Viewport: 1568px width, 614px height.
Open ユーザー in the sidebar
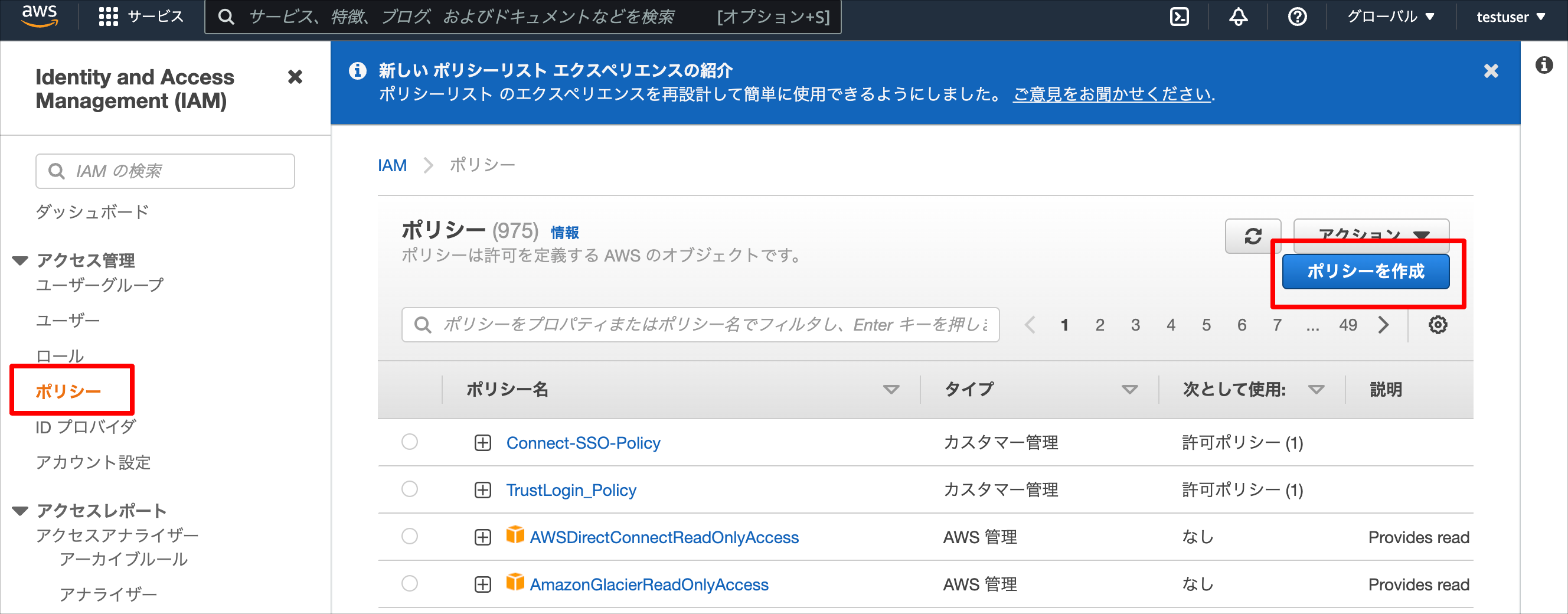coord(67,321)
